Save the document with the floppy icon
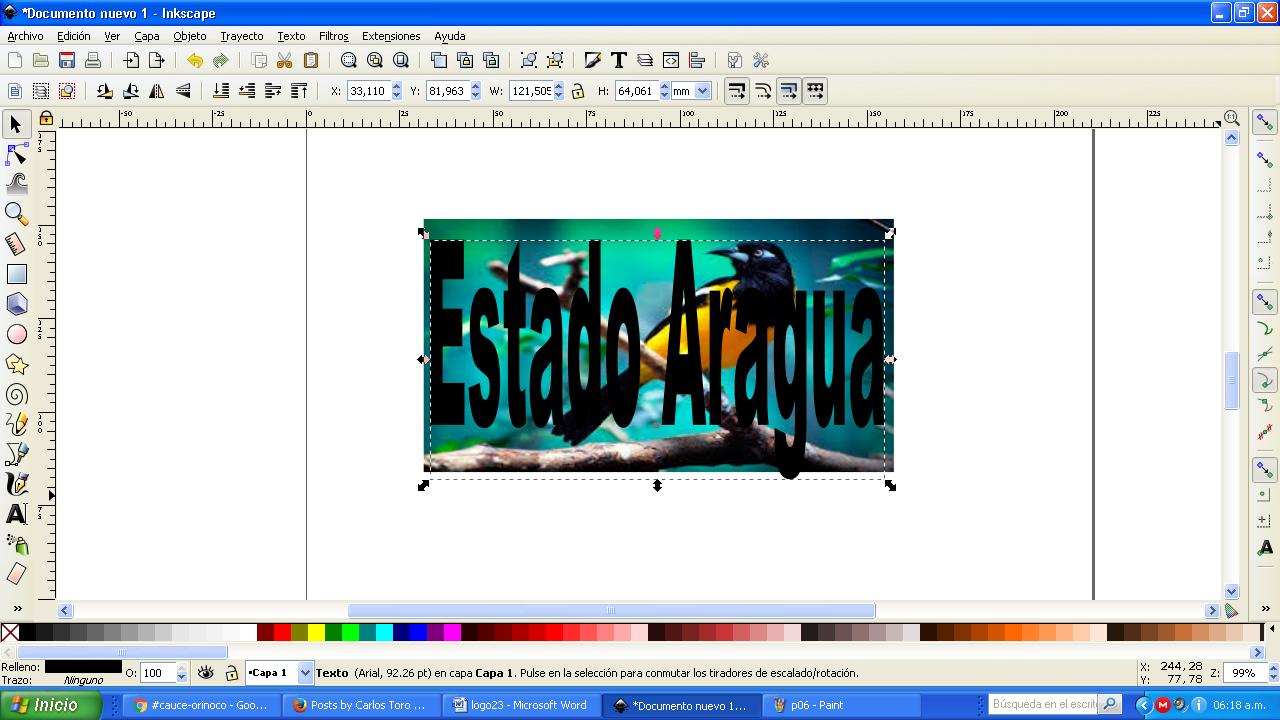 pos(67,61)
